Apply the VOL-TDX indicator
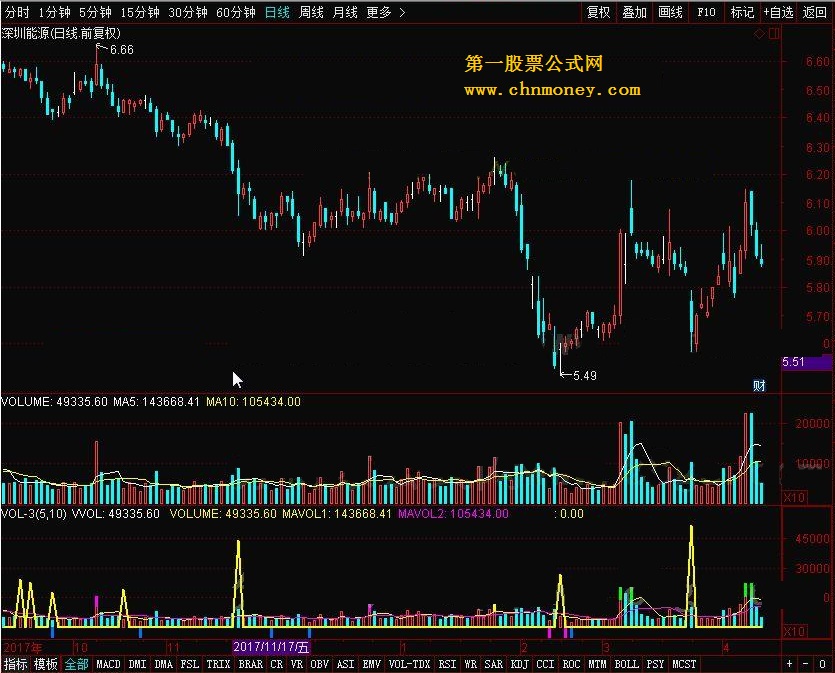 click(x=409, y=664)
